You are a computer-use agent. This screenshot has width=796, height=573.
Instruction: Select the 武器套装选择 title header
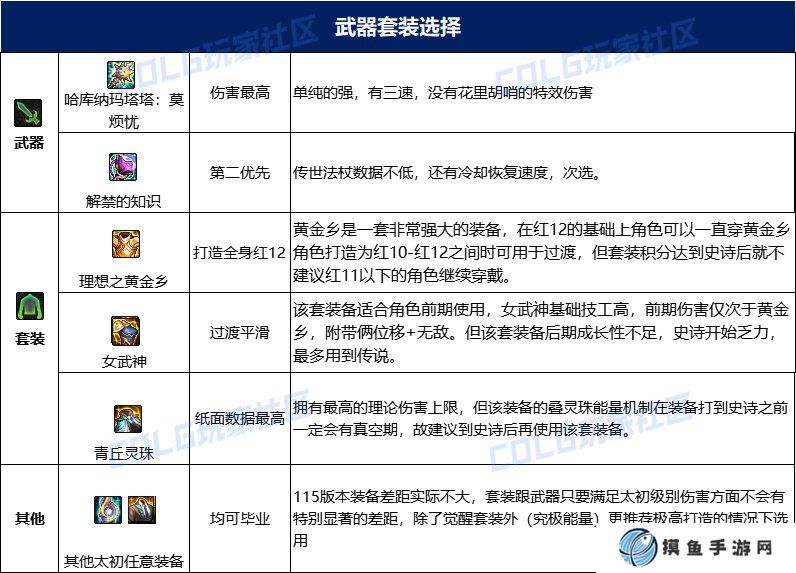pyautogui.click(x=398, y=27)
